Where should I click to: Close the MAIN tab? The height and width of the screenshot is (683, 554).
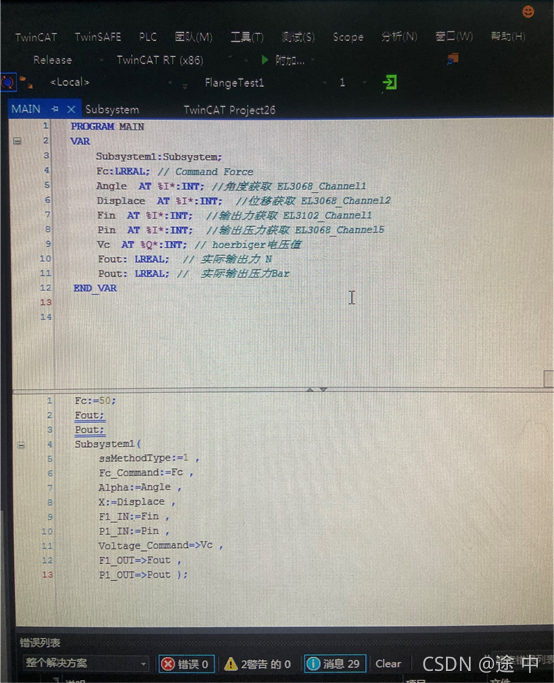tap(71, 109)
